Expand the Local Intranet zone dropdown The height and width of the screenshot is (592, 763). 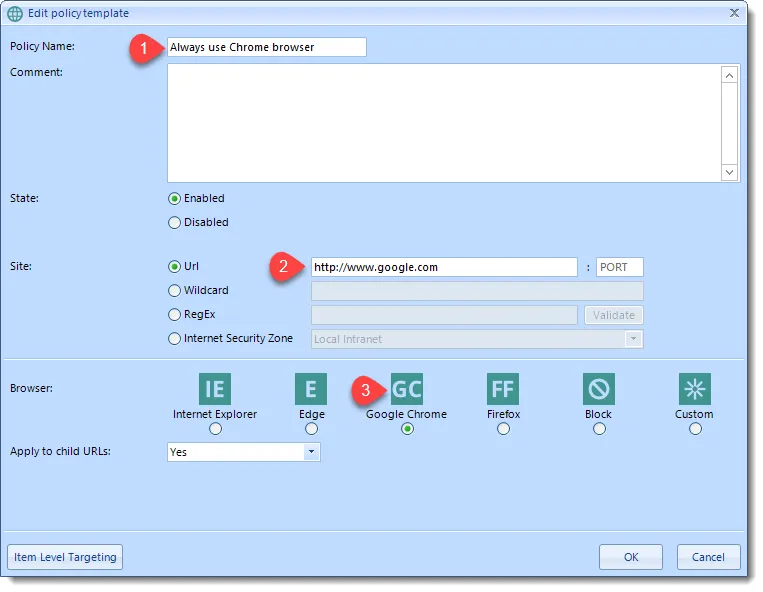(x=633, y=339)
